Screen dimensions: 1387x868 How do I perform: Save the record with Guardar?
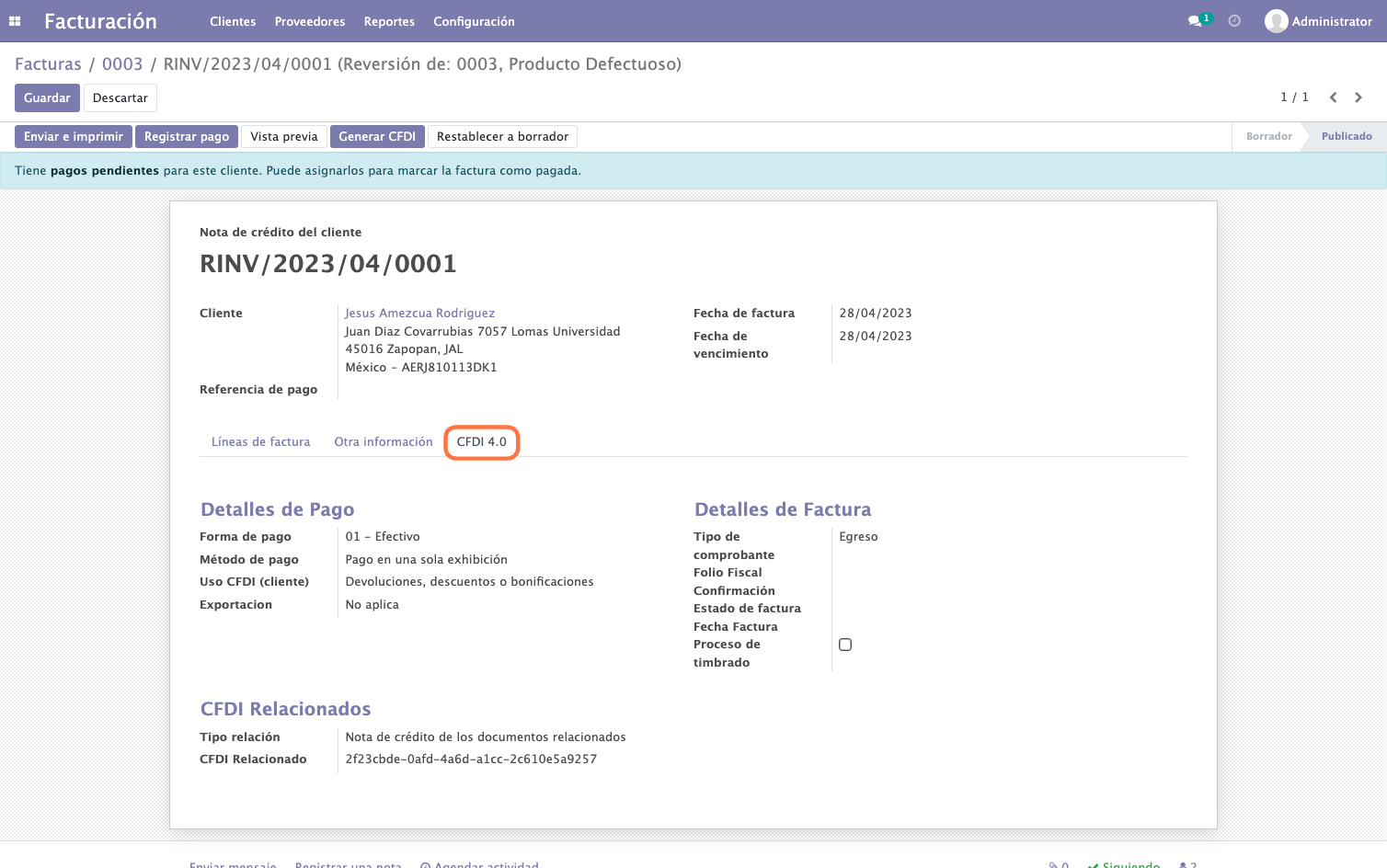tap(47, 98)
